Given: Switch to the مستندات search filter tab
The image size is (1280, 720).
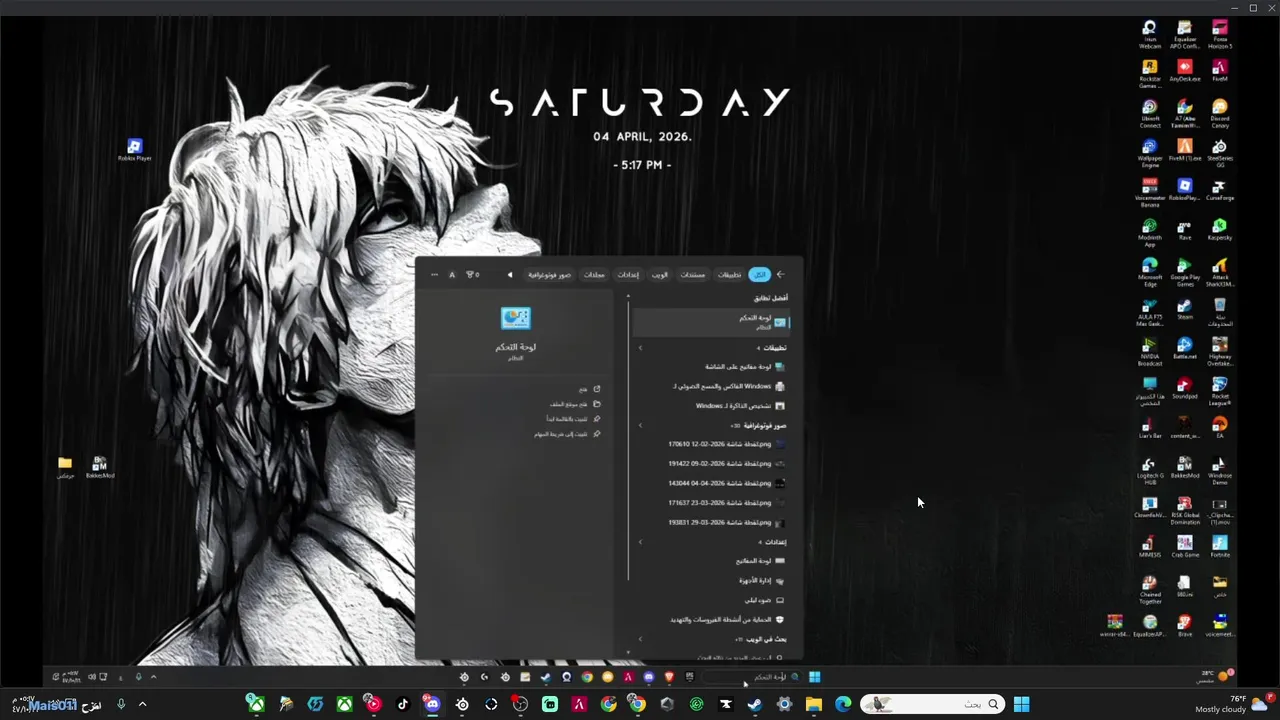Looking at the screenshot, I should [x=693, y=274].
